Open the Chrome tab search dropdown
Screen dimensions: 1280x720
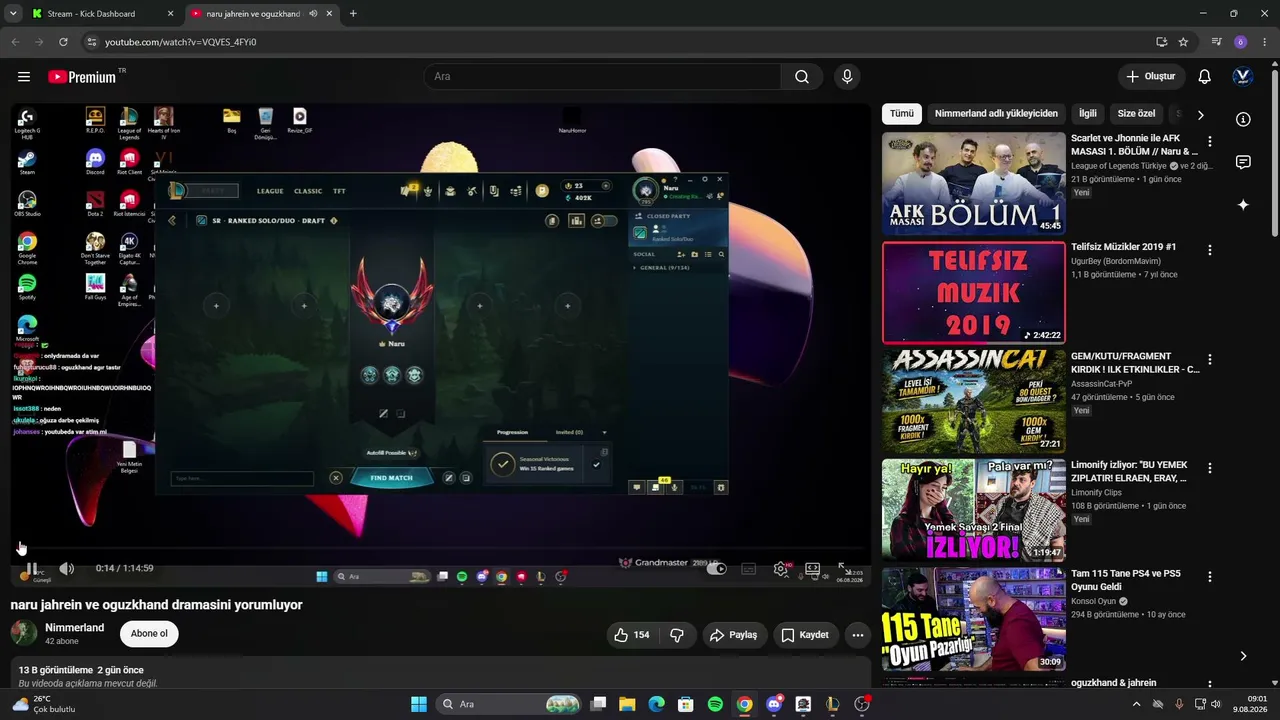pos(13,14)
